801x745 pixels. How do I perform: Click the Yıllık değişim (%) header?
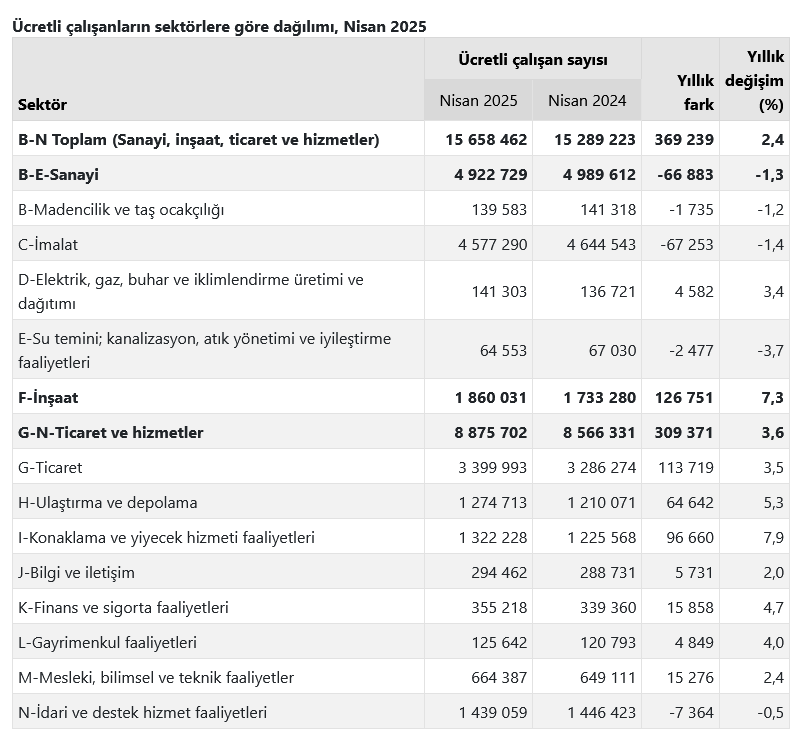click(x=755, y=80)
